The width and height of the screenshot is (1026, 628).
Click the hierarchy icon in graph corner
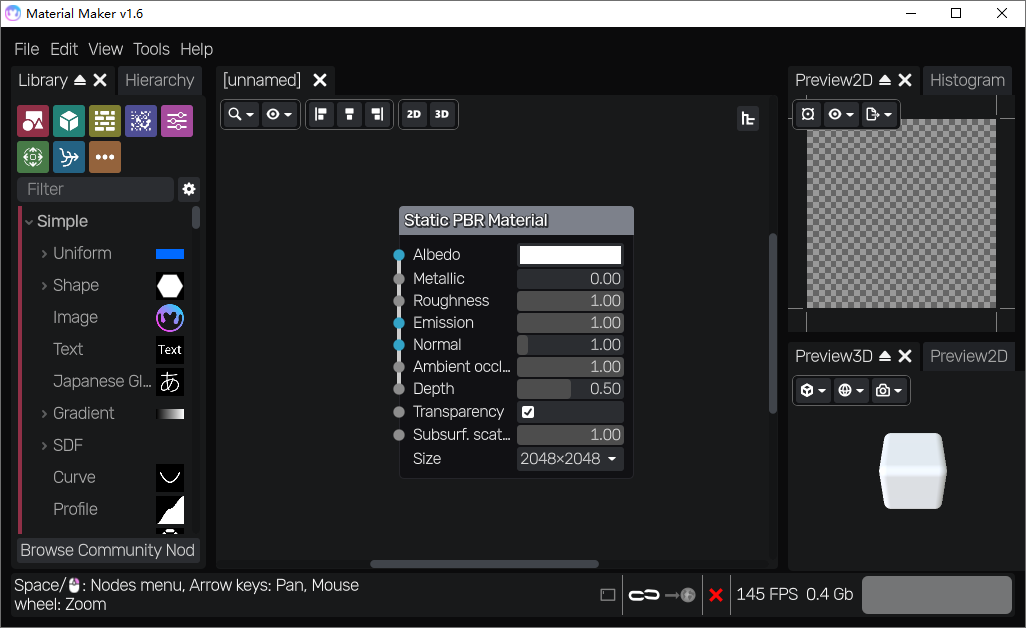[x=747, y=119]
